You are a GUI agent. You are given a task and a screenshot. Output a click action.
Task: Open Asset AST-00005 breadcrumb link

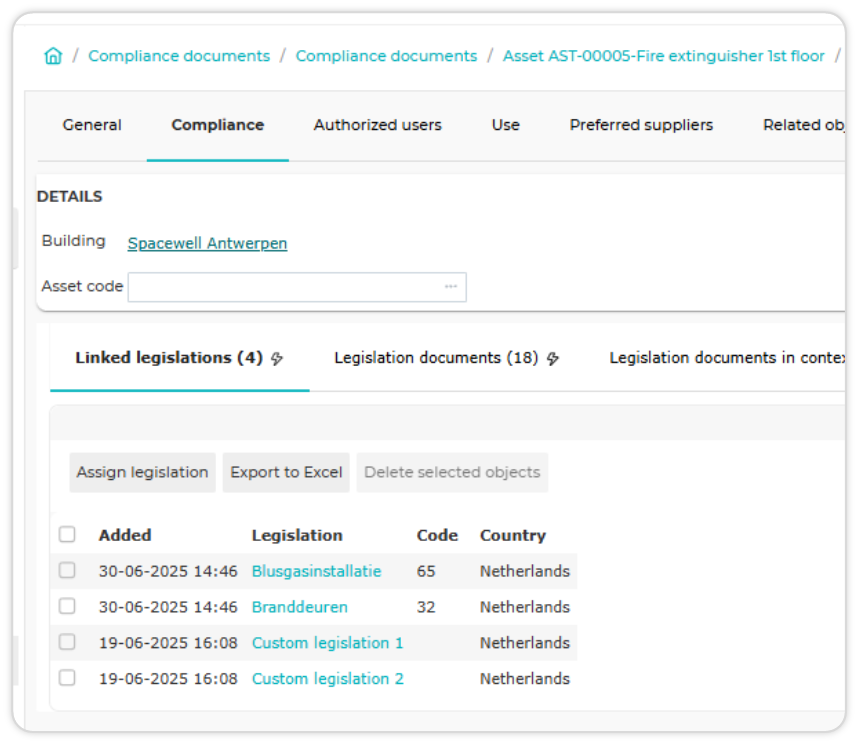click(x=664, y=56)
